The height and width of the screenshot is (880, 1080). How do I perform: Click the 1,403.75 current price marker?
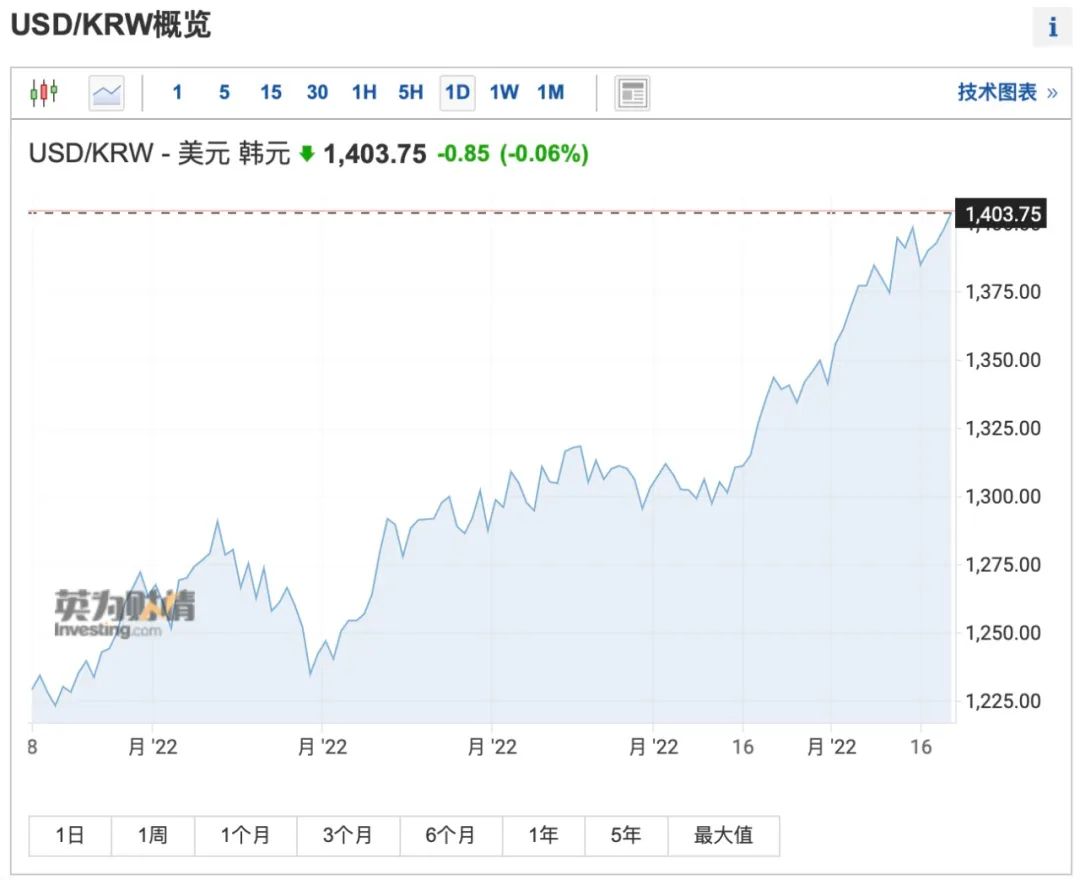1000,214
